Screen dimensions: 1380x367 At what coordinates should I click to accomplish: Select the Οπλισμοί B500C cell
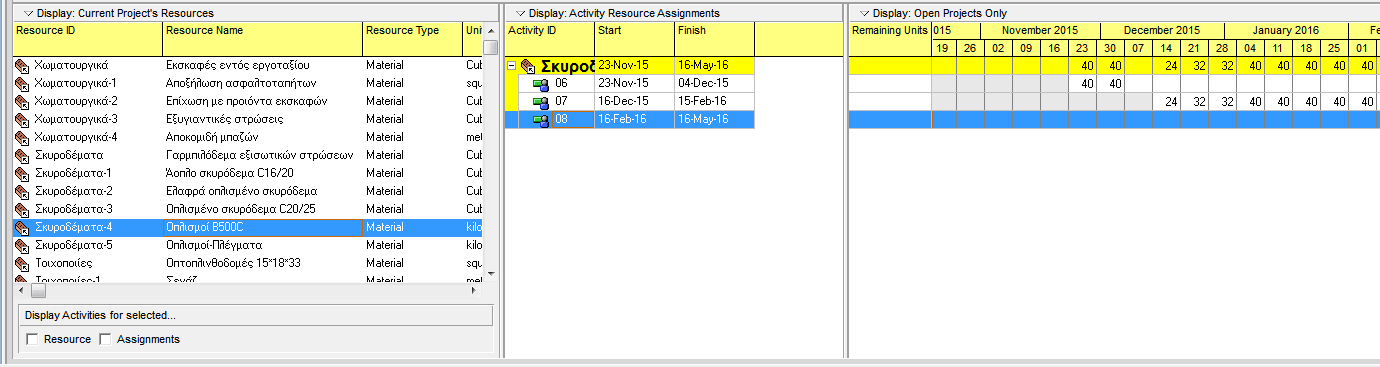[x=262, y=227]
